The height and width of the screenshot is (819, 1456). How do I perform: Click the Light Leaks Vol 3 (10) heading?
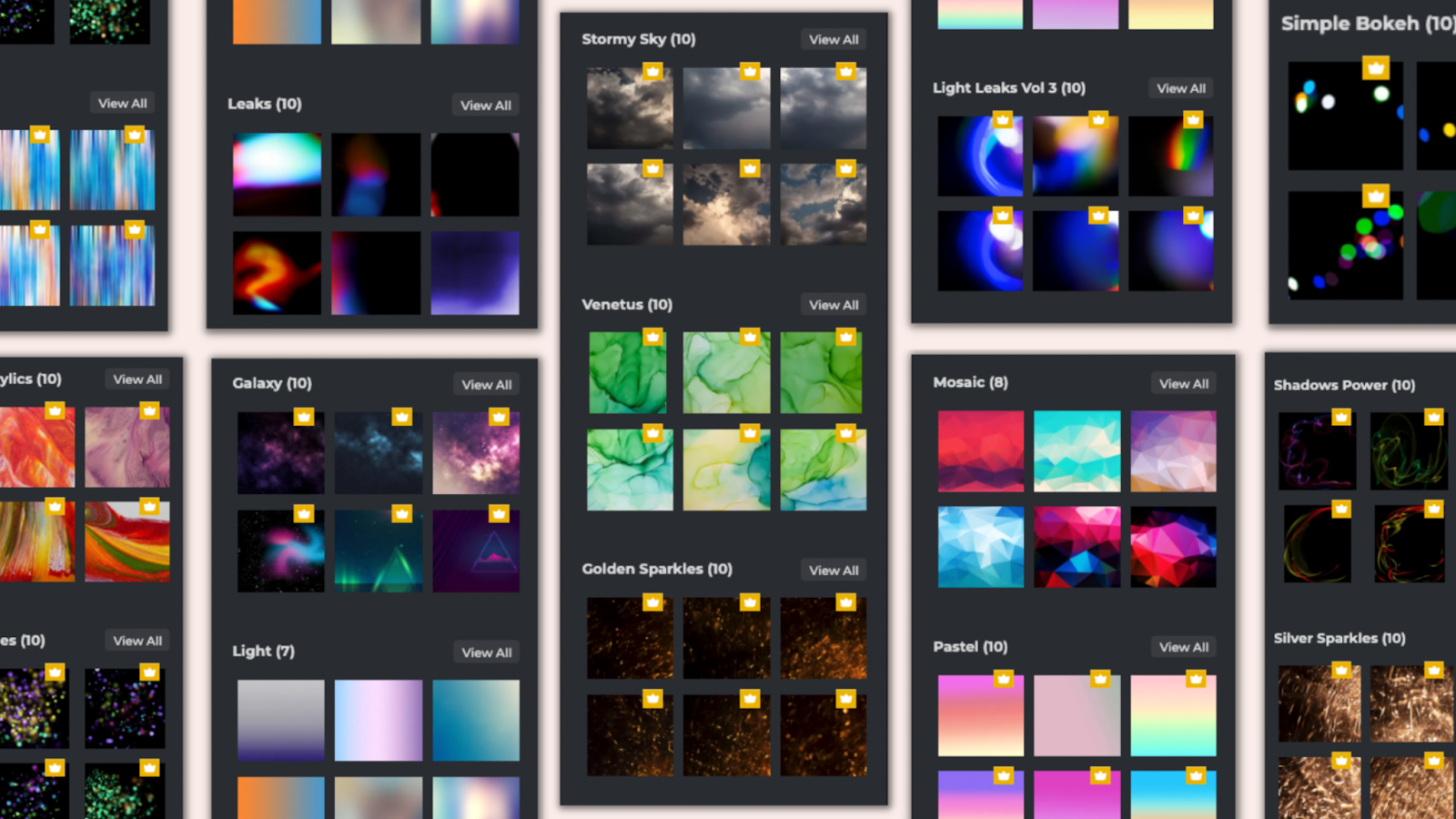pyautogui.click(x=1009, y=87)
